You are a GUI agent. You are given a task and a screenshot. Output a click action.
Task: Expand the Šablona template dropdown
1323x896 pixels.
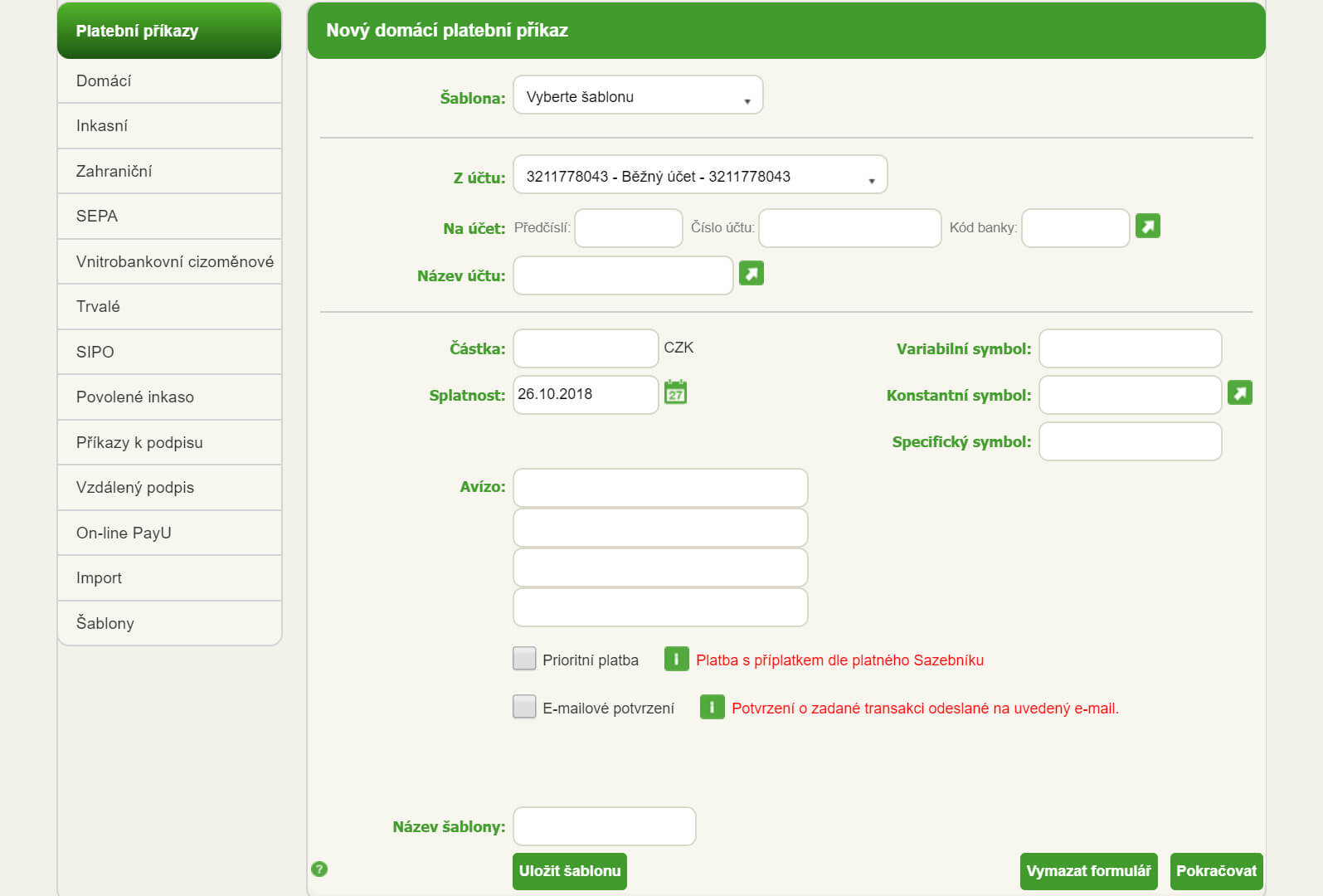(637, 96)
